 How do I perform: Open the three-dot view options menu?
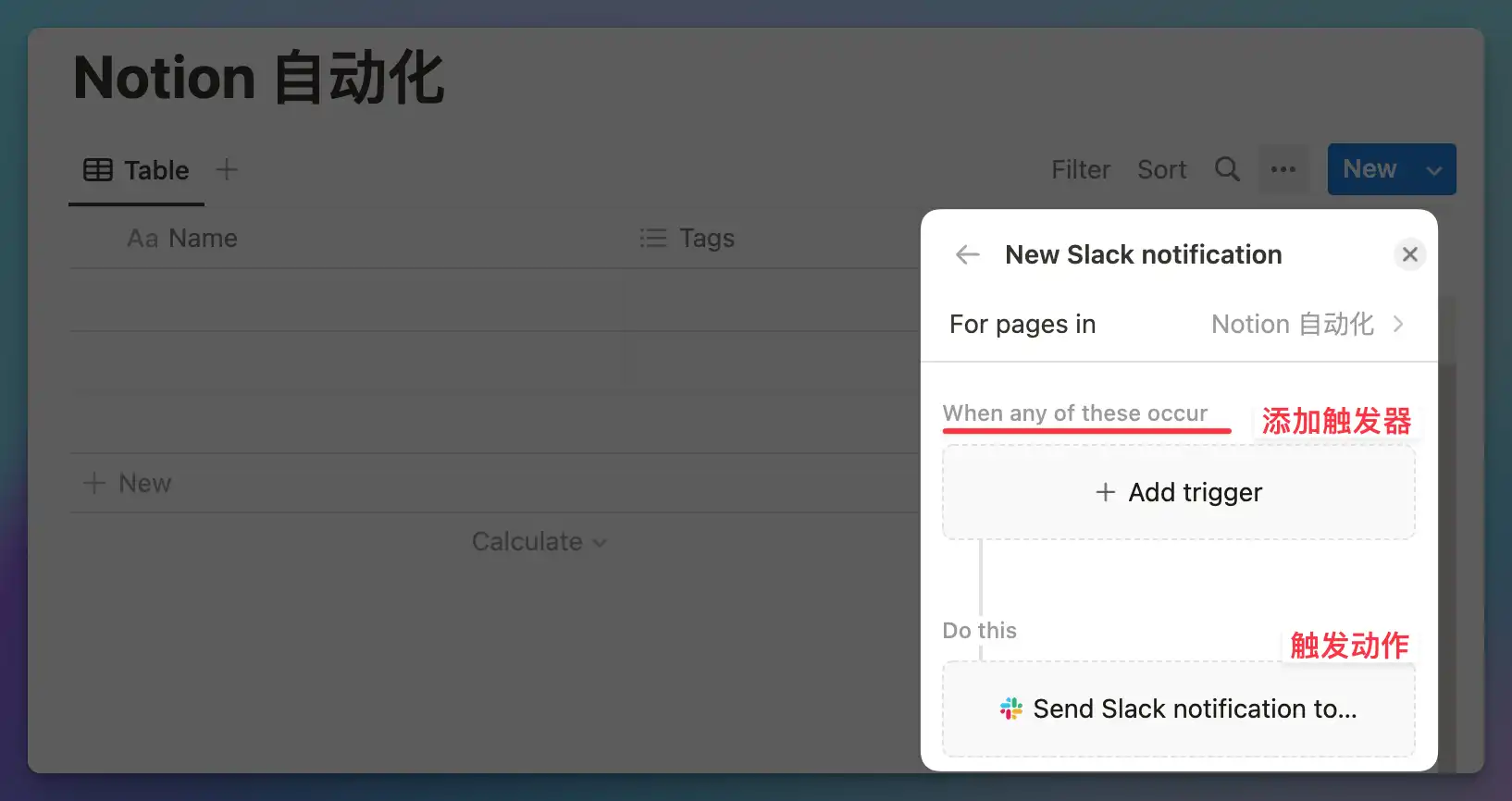click(x=1283, y=169)
